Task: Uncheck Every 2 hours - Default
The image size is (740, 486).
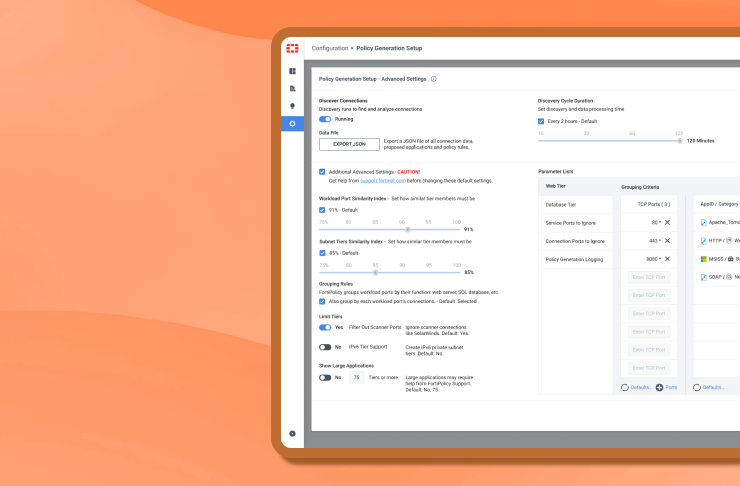Action: click(541, 121)
